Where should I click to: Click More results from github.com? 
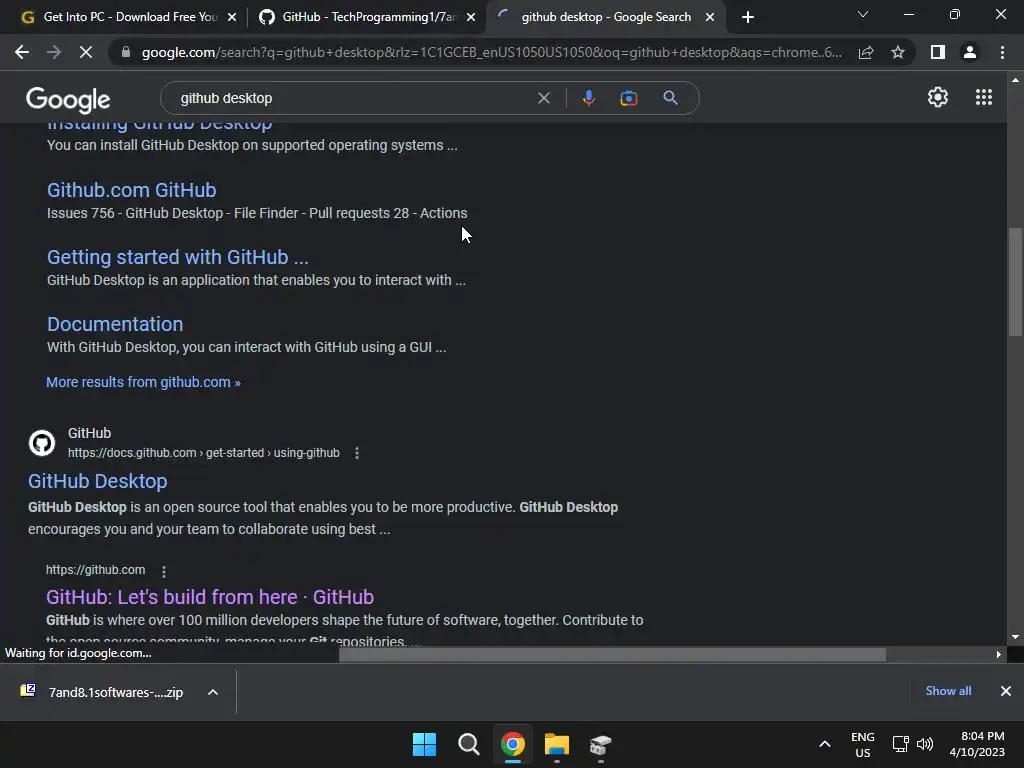[143, 382]
